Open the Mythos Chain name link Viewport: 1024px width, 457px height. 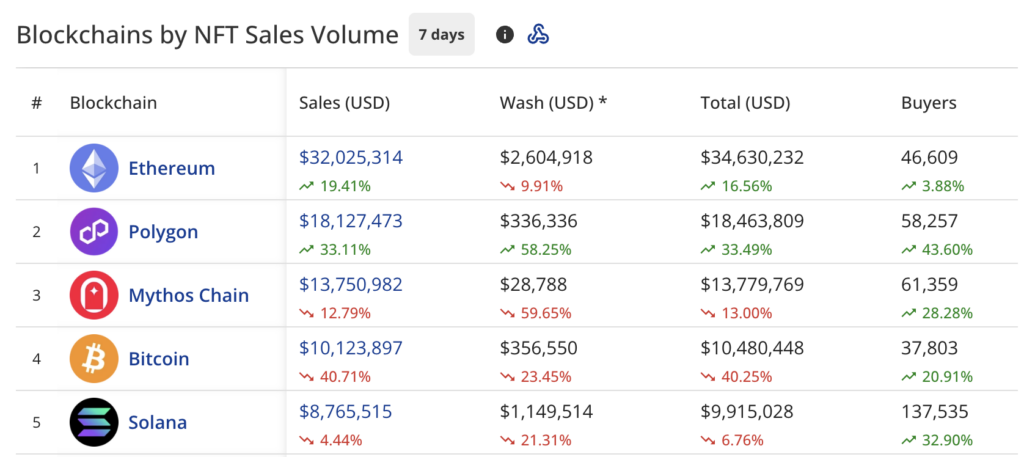pyautogui.click(x=188, y=295)
